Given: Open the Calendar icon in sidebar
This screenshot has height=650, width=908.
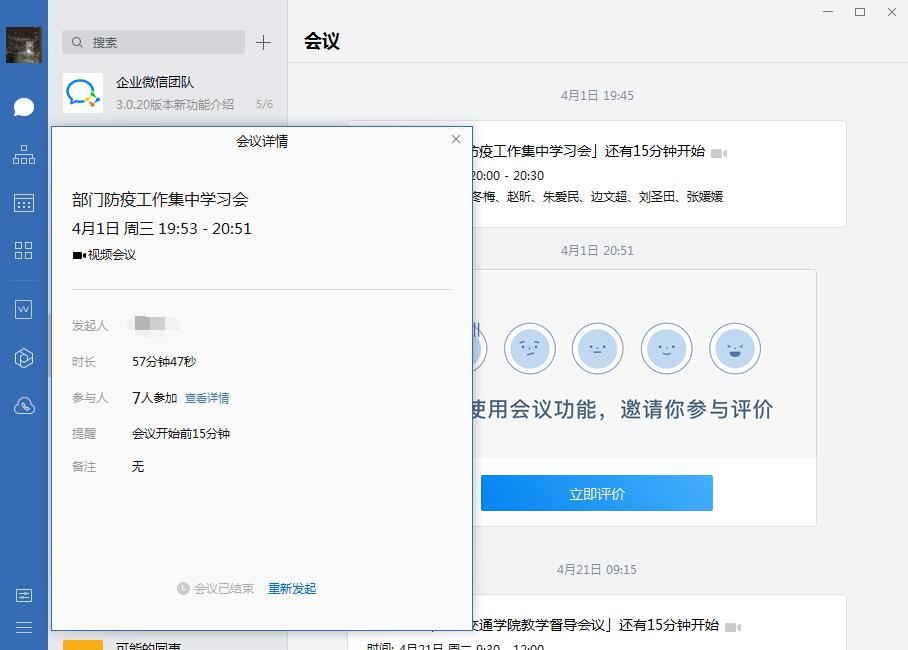Looking at the screenshot, I should pyautogui.click(x=24, y=203).
